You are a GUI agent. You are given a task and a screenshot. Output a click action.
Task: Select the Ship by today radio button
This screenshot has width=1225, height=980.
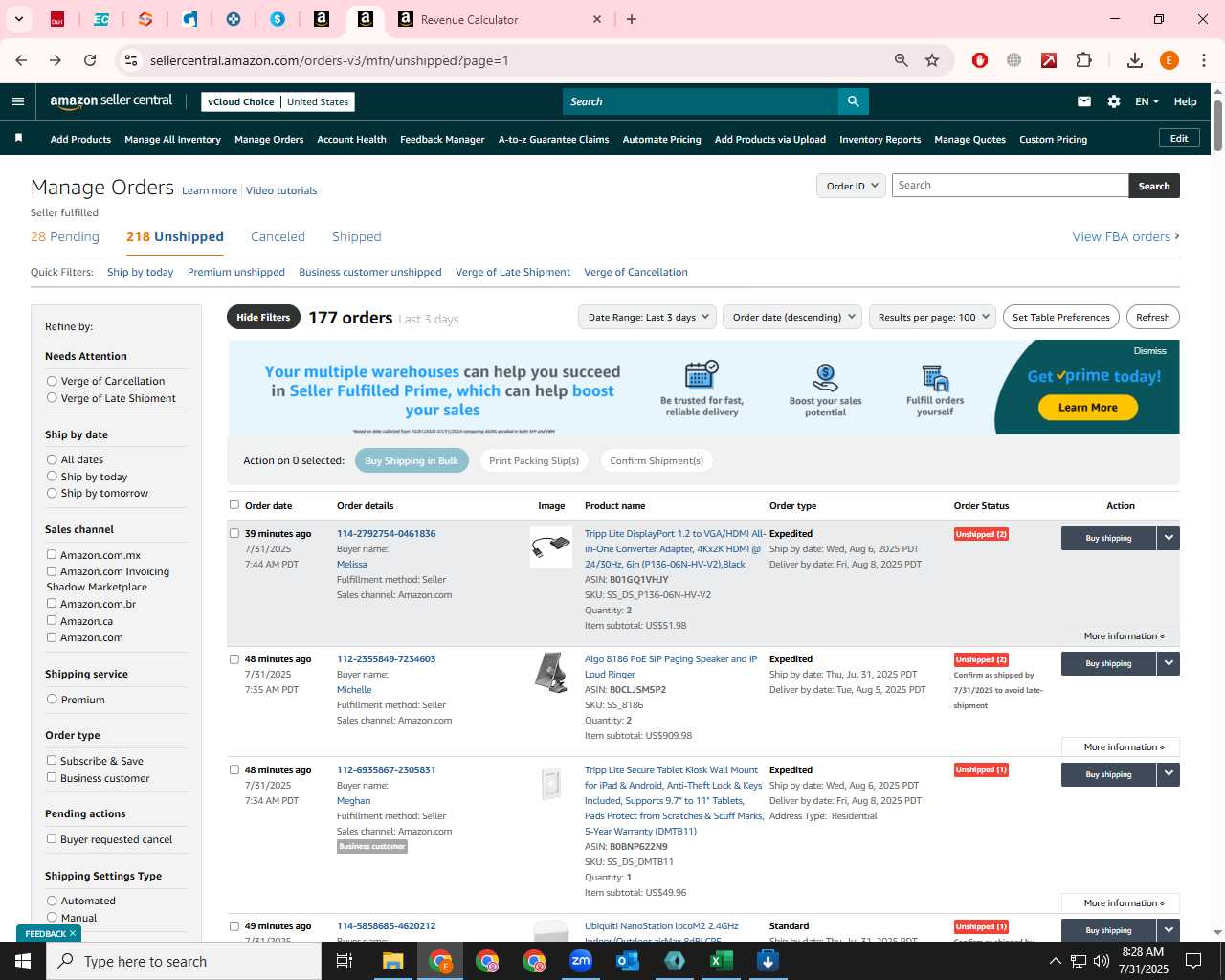(52, 477)
